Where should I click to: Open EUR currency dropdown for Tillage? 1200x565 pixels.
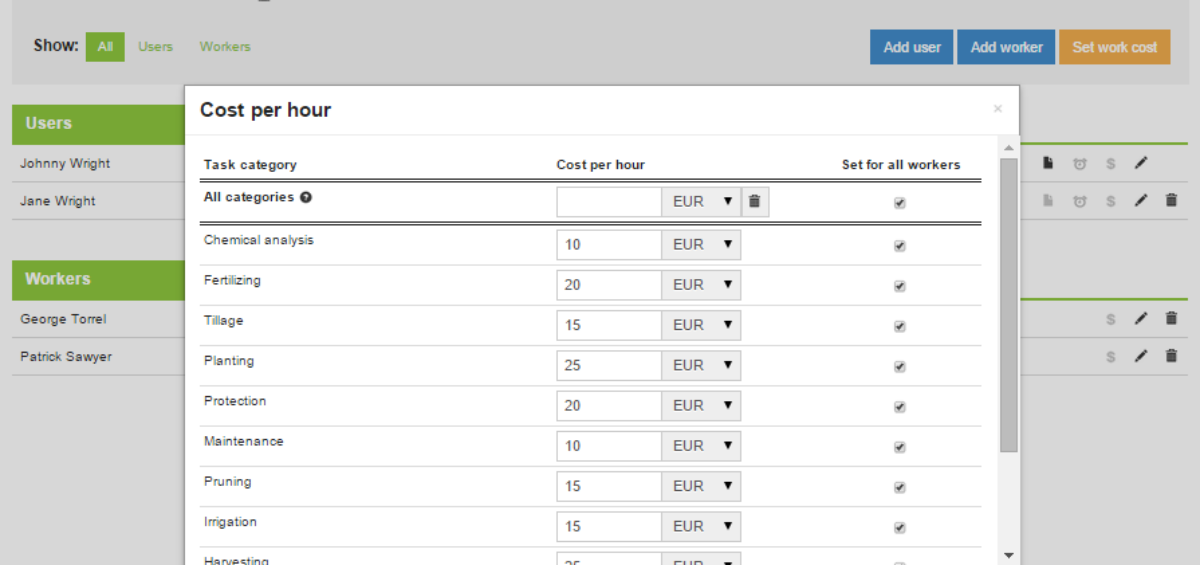point(701,325)
